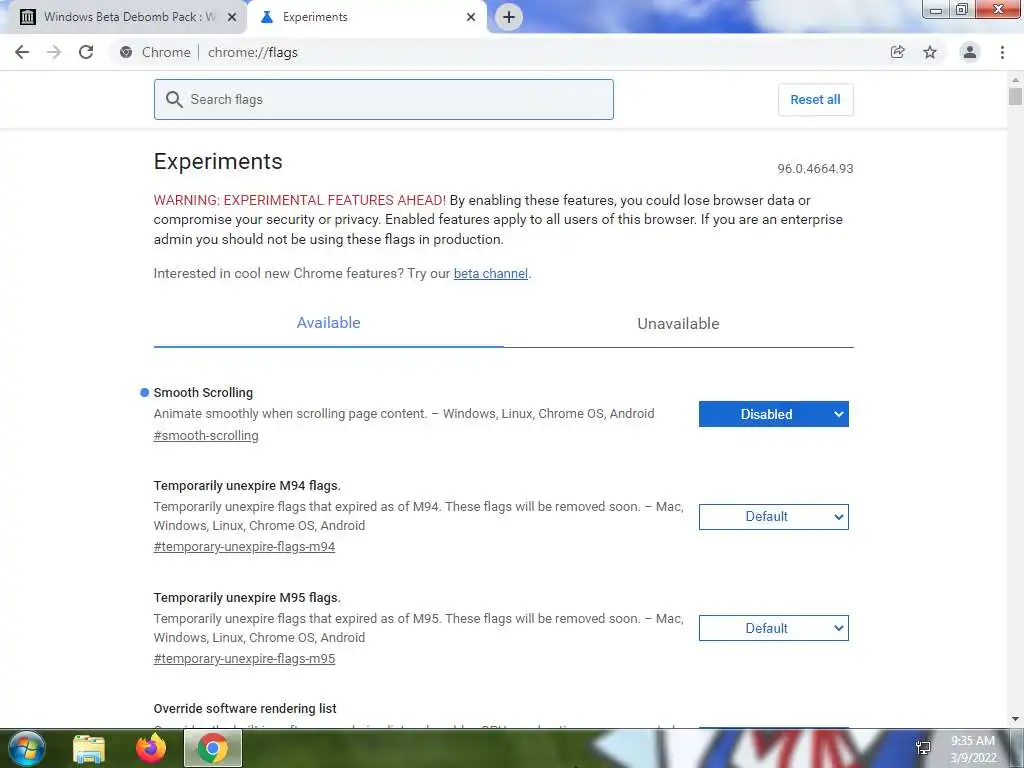Close the Experiments tab

point(471,18)
